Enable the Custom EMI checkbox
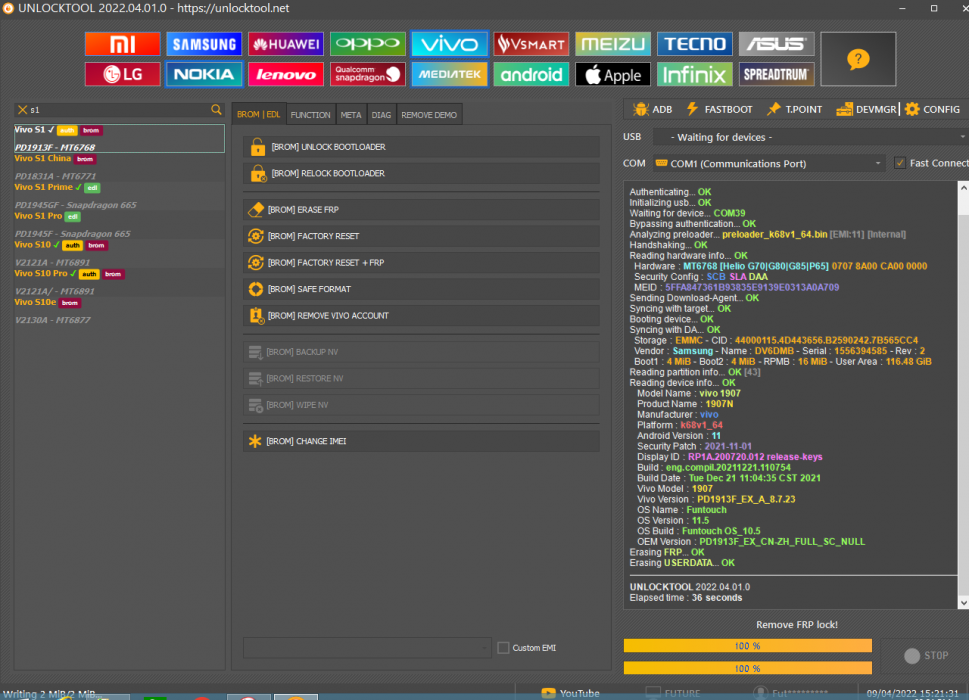969x700 pixels. [504, 647]
